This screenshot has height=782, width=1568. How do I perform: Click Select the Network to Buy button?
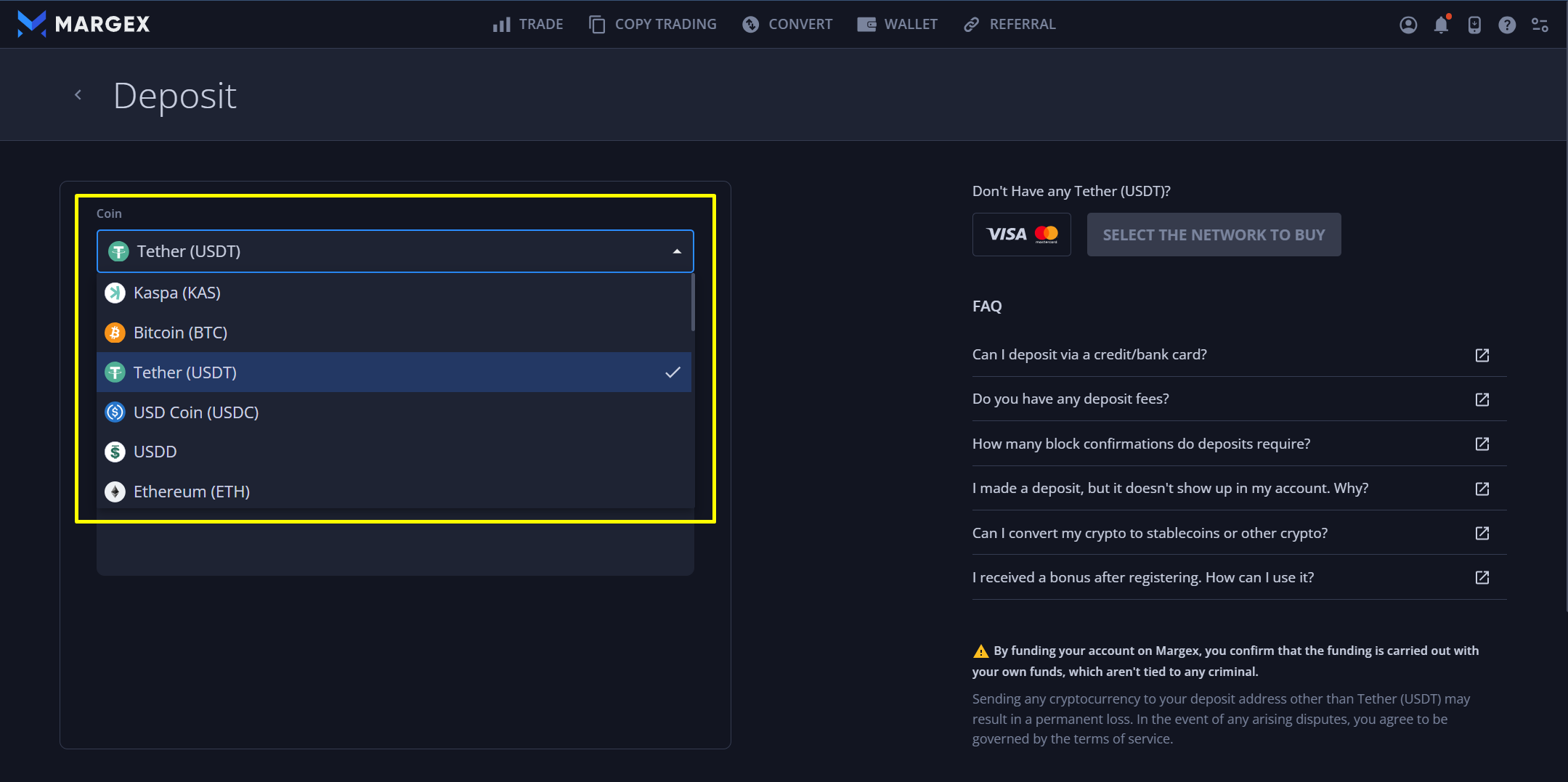click(x=1213, y=235)
